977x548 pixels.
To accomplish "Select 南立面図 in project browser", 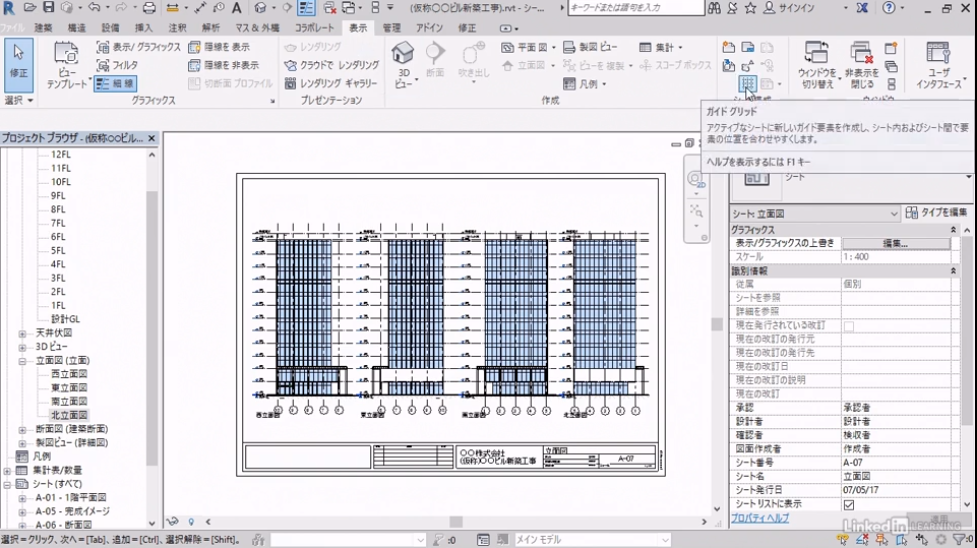I will click(x=69, y=402).
